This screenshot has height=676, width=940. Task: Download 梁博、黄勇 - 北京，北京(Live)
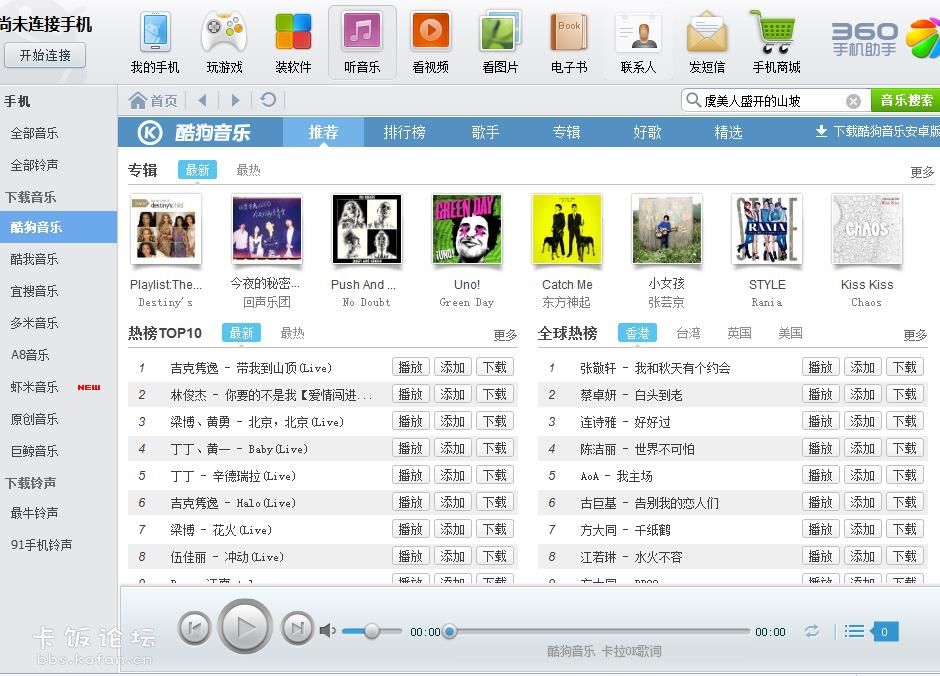click(x=495, y=421)
